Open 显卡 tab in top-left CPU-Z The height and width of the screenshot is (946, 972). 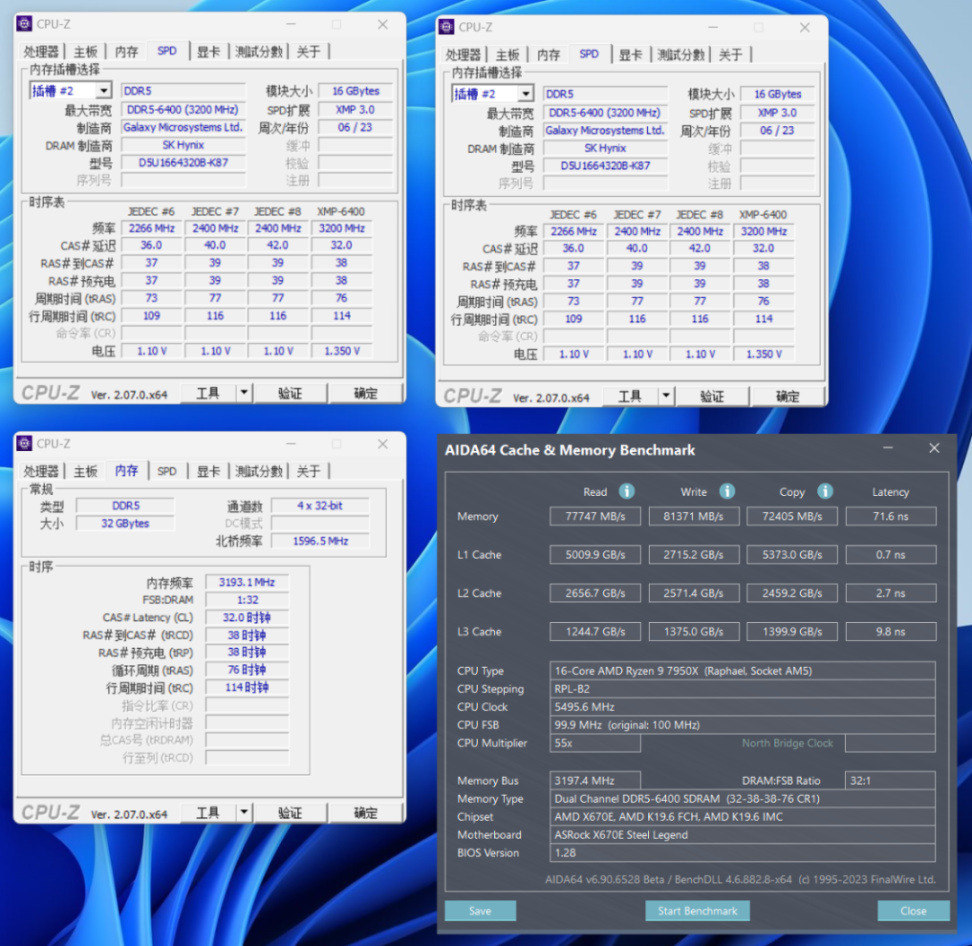[x=208, y=51]
